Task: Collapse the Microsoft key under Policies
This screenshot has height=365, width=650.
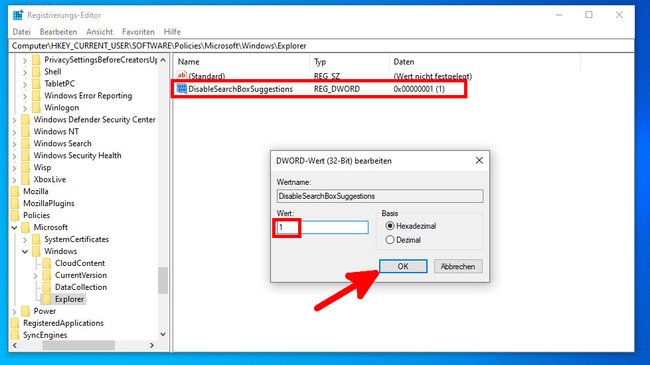Action: pos(15,228)
